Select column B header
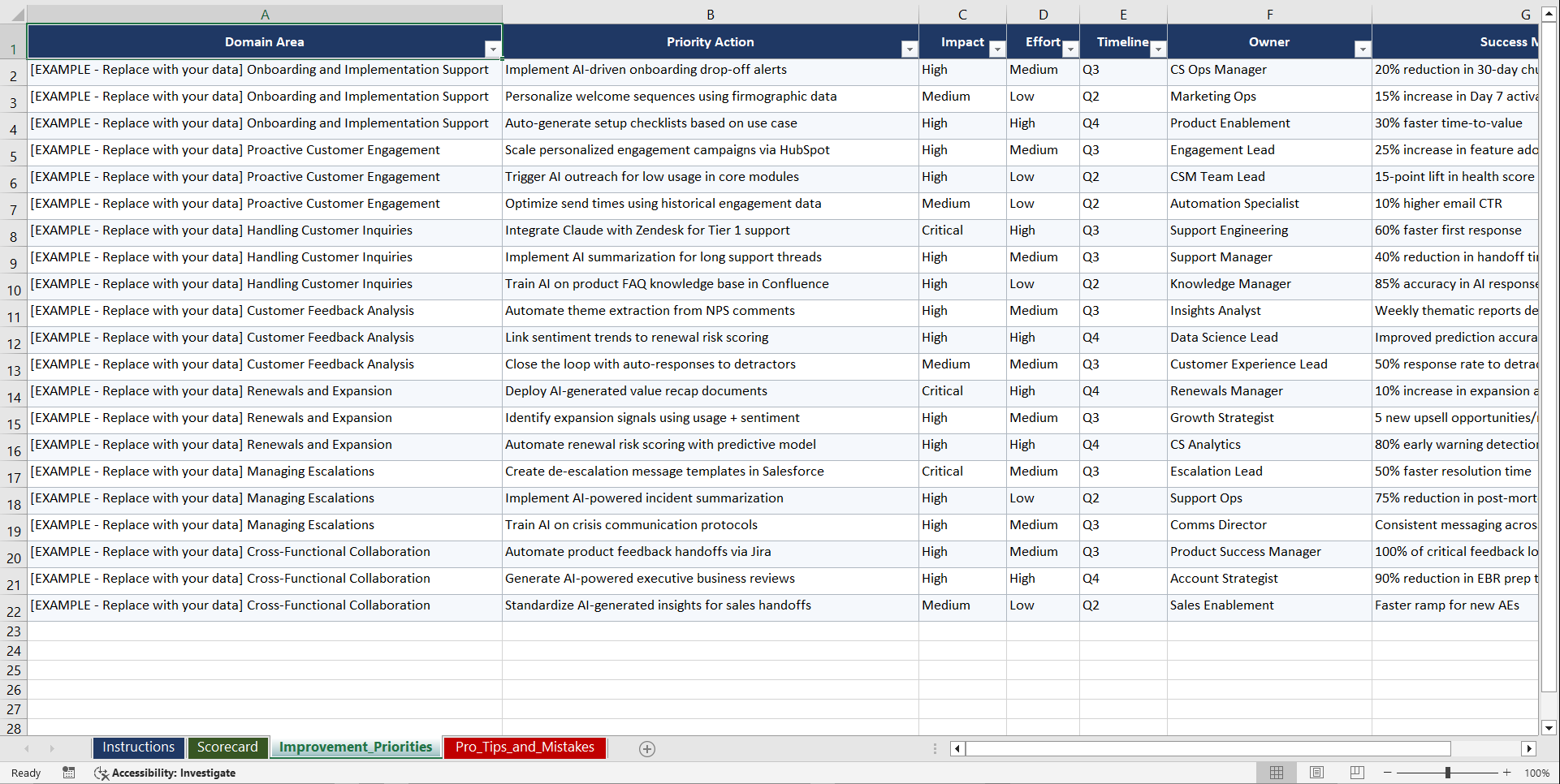The height and width of the screenshot is (784, 1560). pos(711,14)
